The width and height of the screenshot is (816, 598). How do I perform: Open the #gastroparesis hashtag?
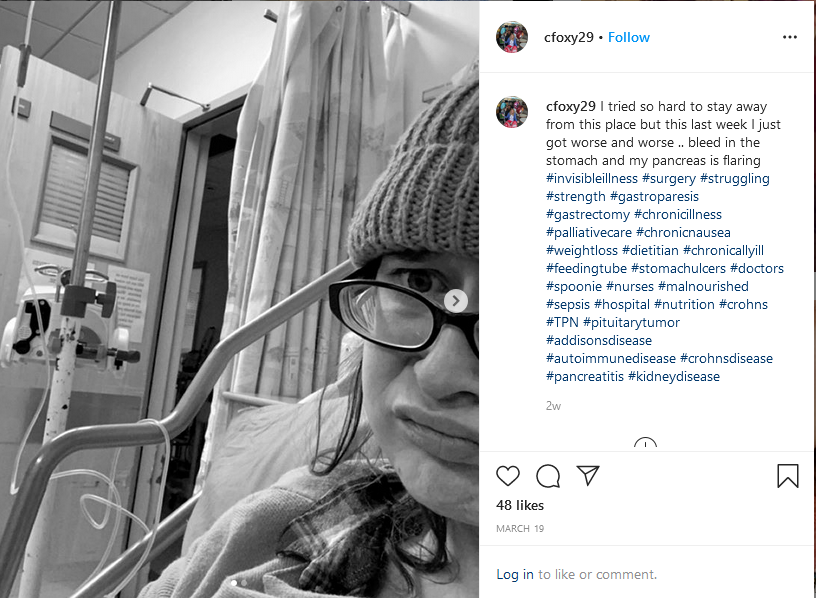(654, 197)
